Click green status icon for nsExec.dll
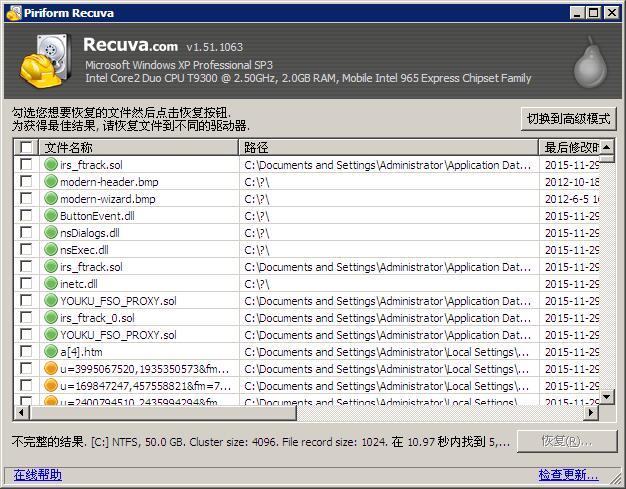 point(51,250)
